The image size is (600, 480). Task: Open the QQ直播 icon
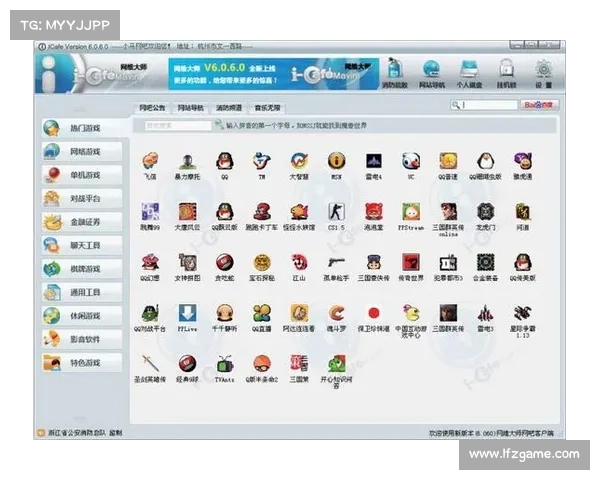tap(262, 313)
